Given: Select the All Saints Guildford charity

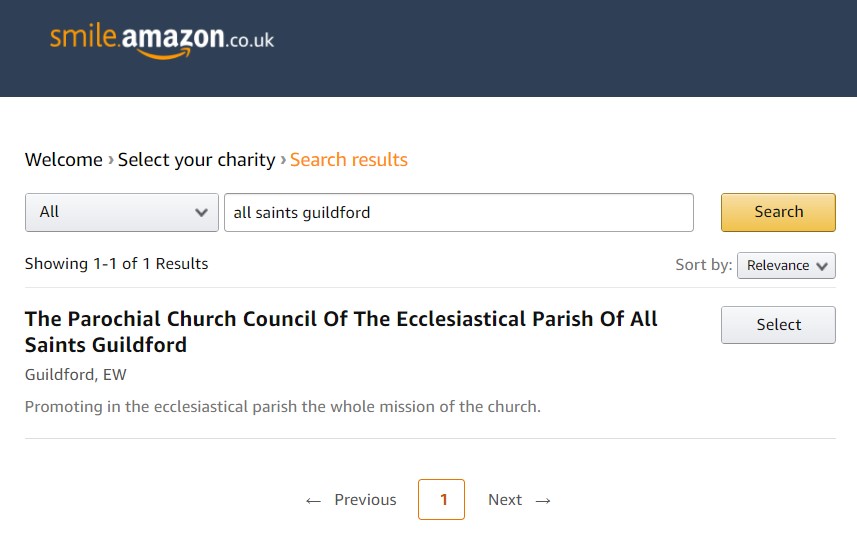Looking at the screenshot, I should [x=778, y=325].
